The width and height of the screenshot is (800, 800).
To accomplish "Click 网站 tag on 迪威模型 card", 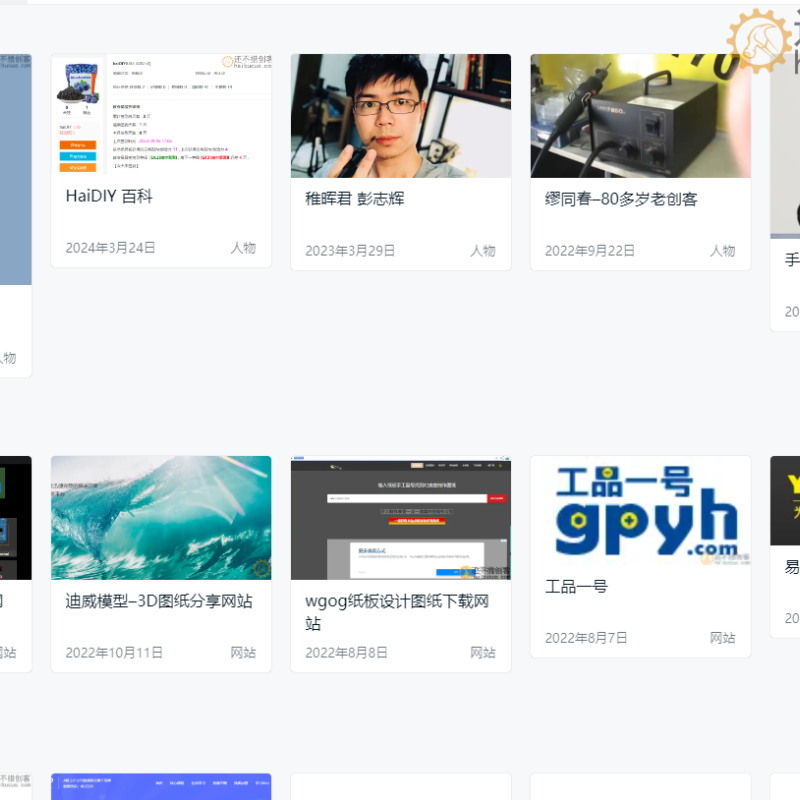I will (x=243, y=653).
